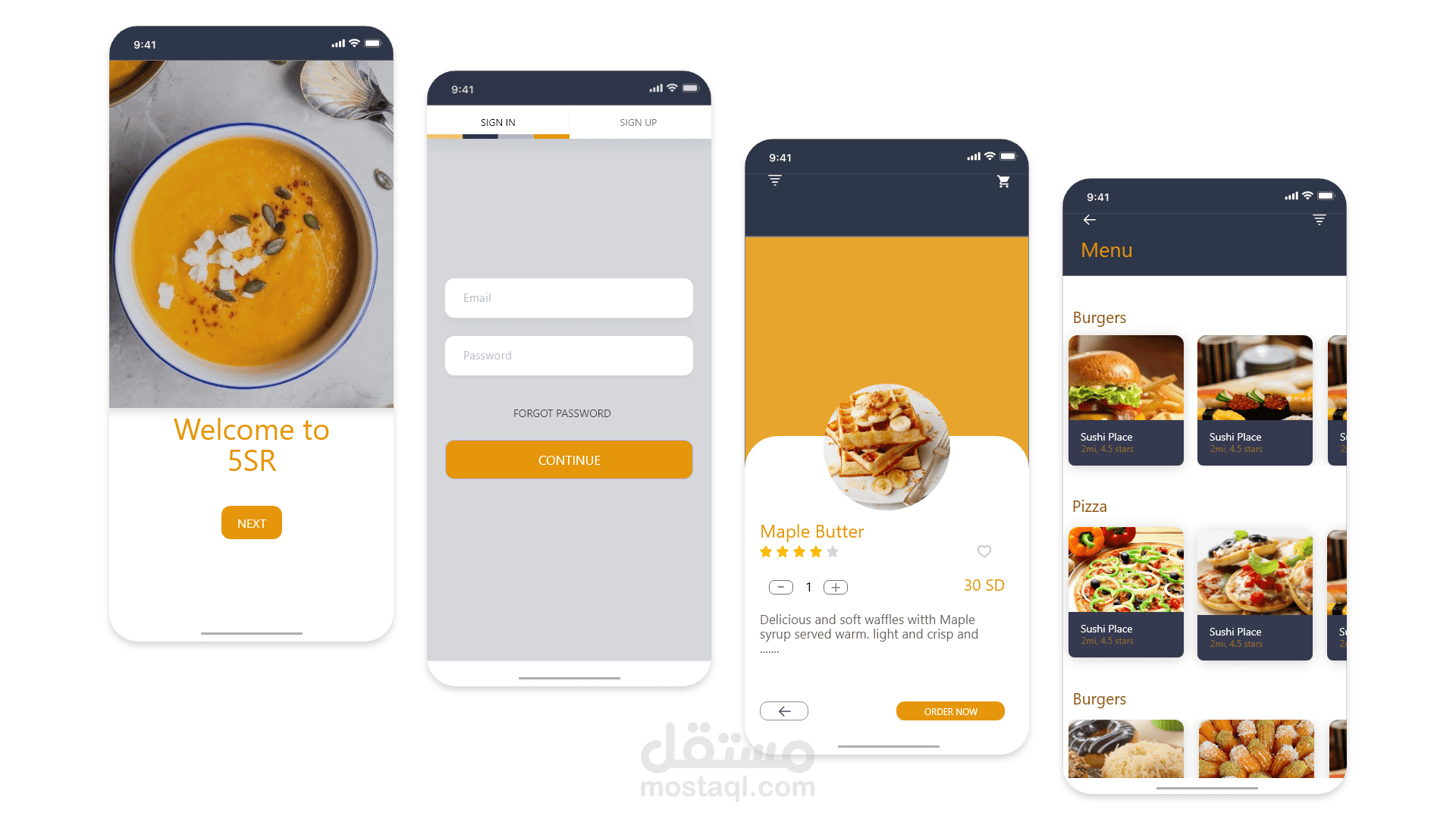Image resolution: width=1456 pixels, height=819 pixels.
Task: Tap the shopping cart icon
Action: pyautogui.click(x=1002, y=181)
